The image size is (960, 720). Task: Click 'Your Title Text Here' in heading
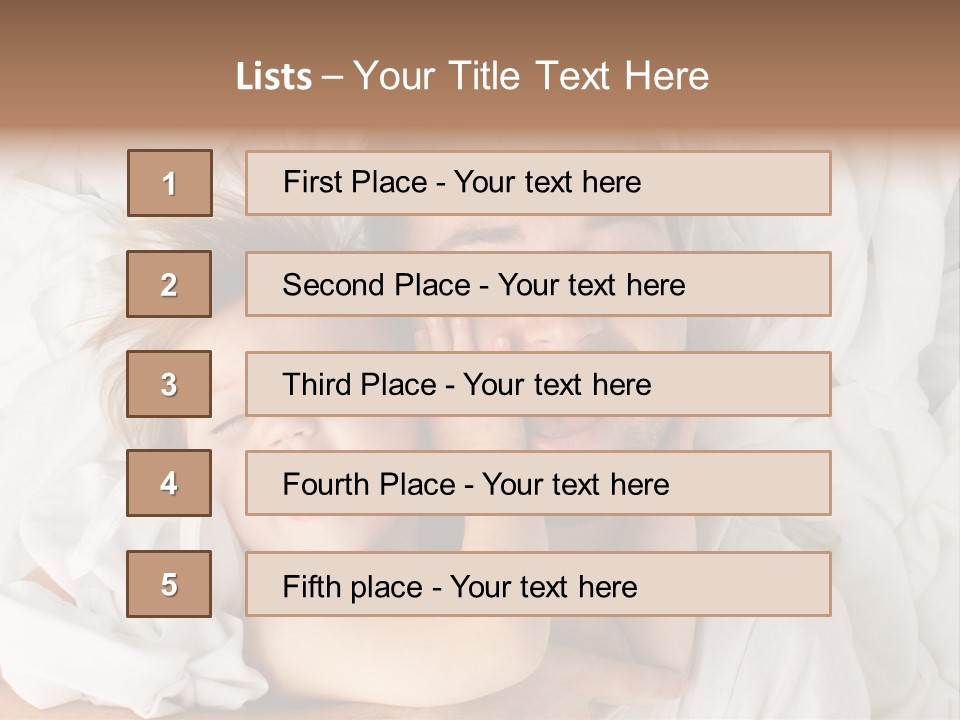click(531, 76)
